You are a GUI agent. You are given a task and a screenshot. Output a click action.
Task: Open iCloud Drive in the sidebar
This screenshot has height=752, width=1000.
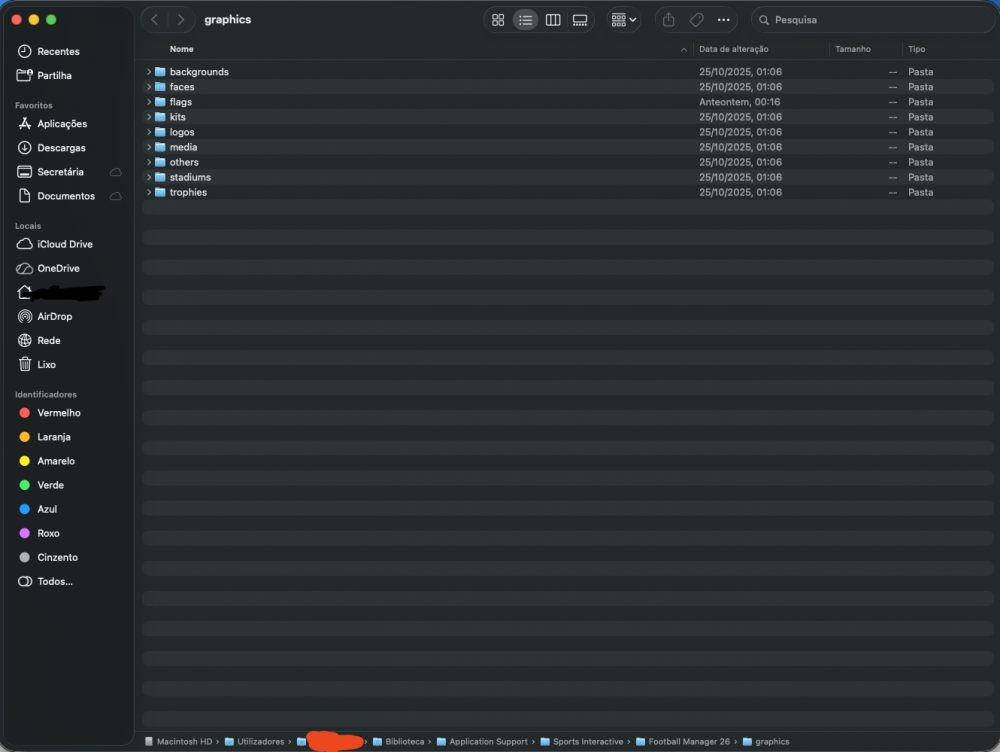[x=54, y=244]
